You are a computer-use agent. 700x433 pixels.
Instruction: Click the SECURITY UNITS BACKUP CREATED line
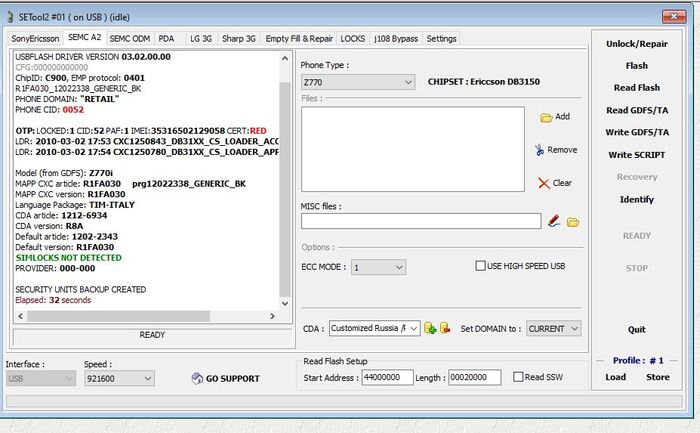tap(80, 289)
